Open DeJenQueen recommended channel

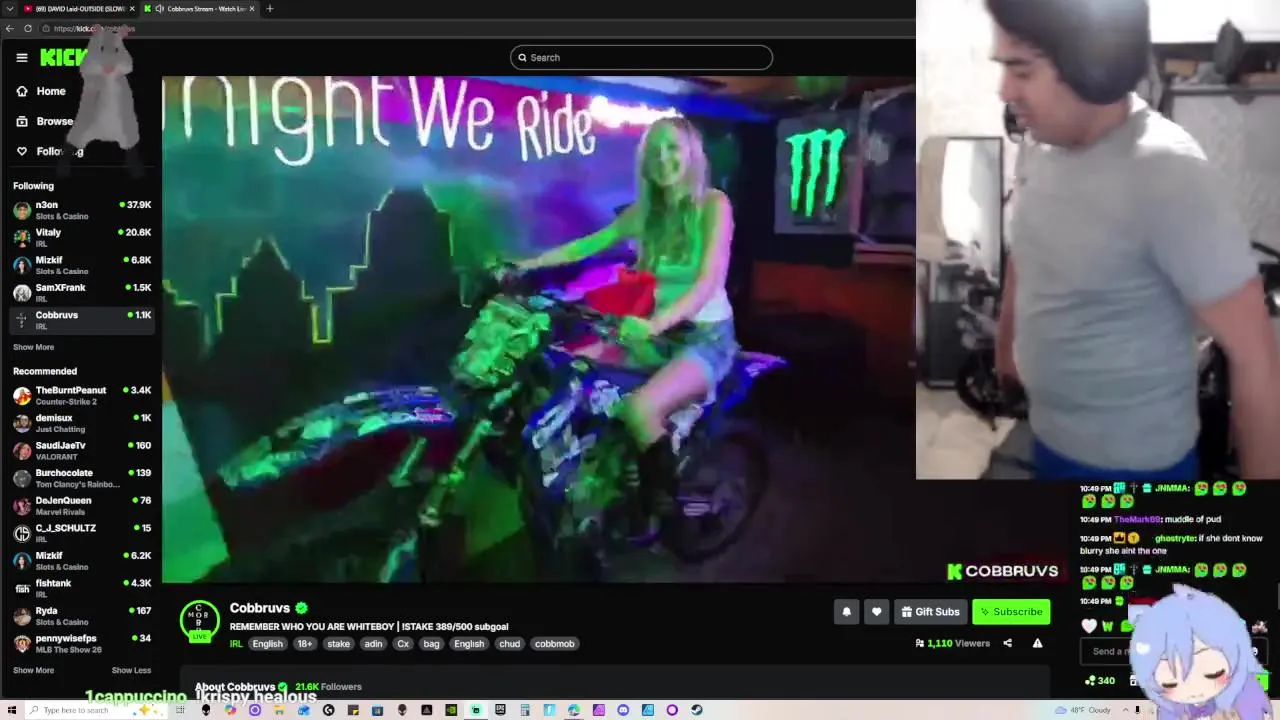click(82, 505)
